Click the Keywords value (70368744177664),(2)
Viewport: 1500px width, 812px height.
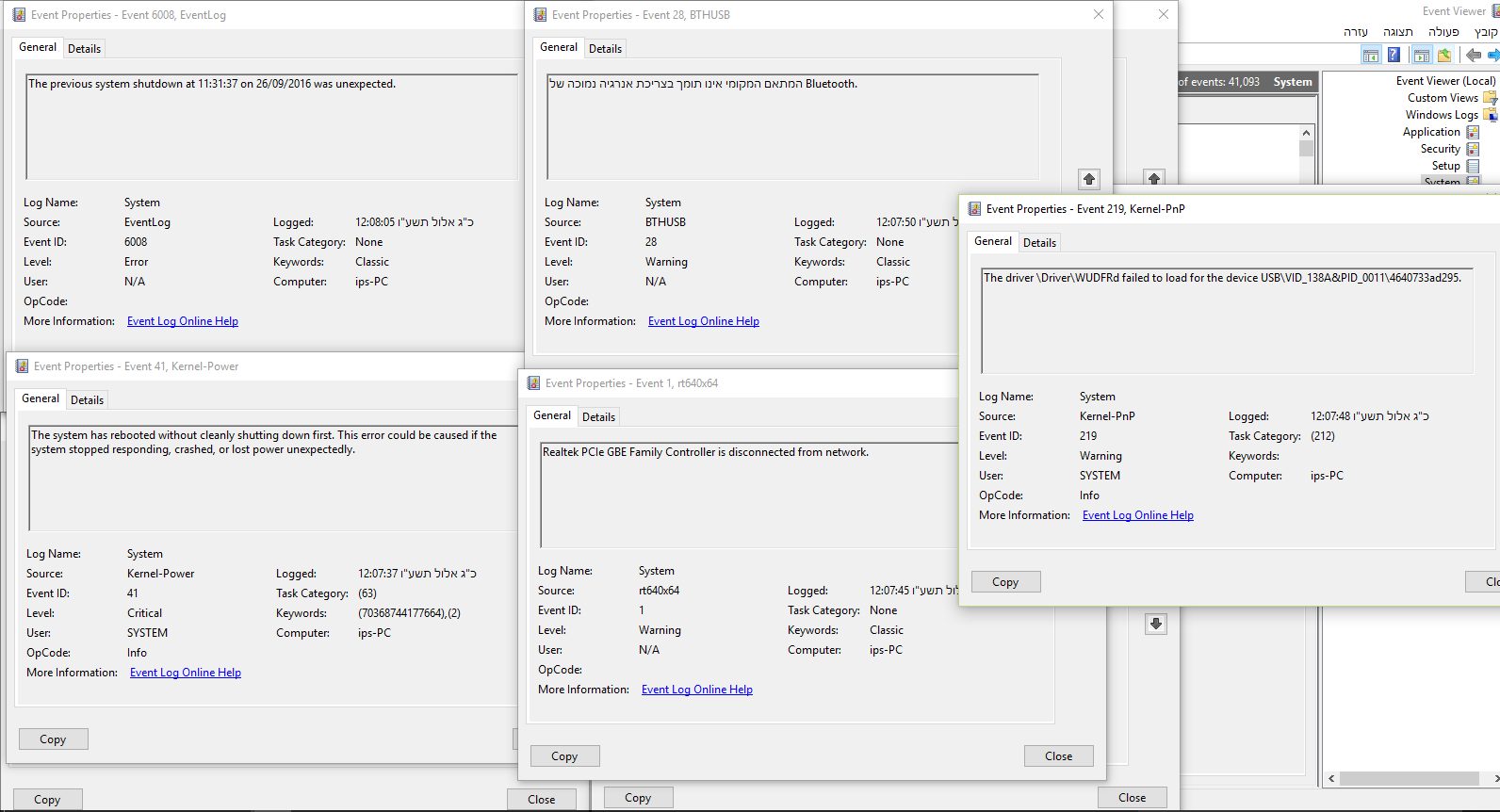point(409,613)
